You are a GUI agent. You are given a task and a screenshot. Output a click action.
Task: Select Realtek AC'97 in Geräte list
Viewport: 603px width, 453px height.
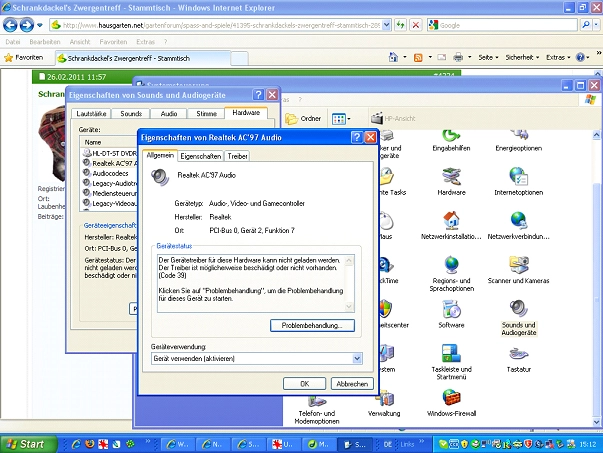[x=110, y=163]
